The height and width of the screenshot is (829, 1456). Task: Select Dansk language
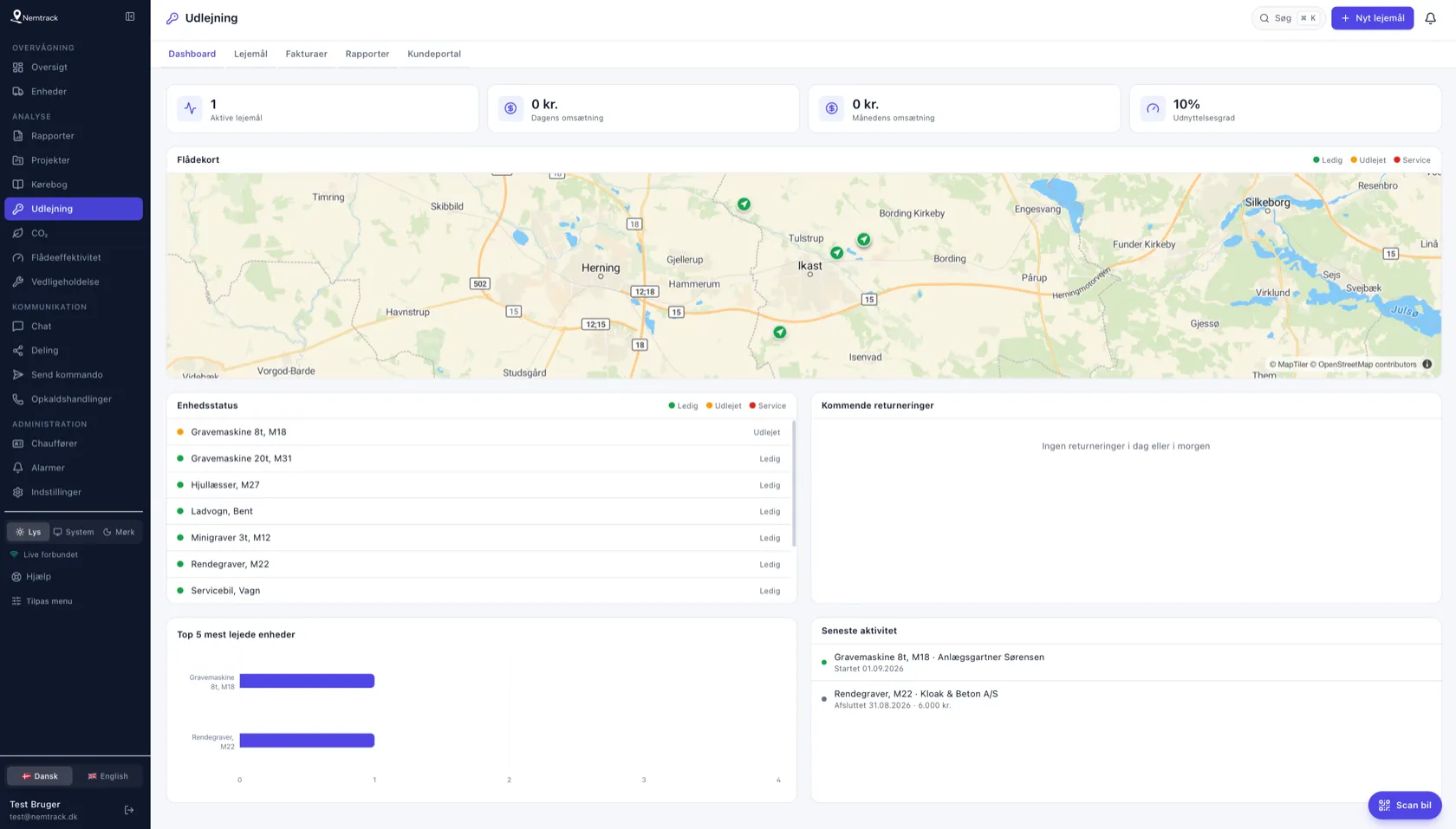(x=40, y=776)
